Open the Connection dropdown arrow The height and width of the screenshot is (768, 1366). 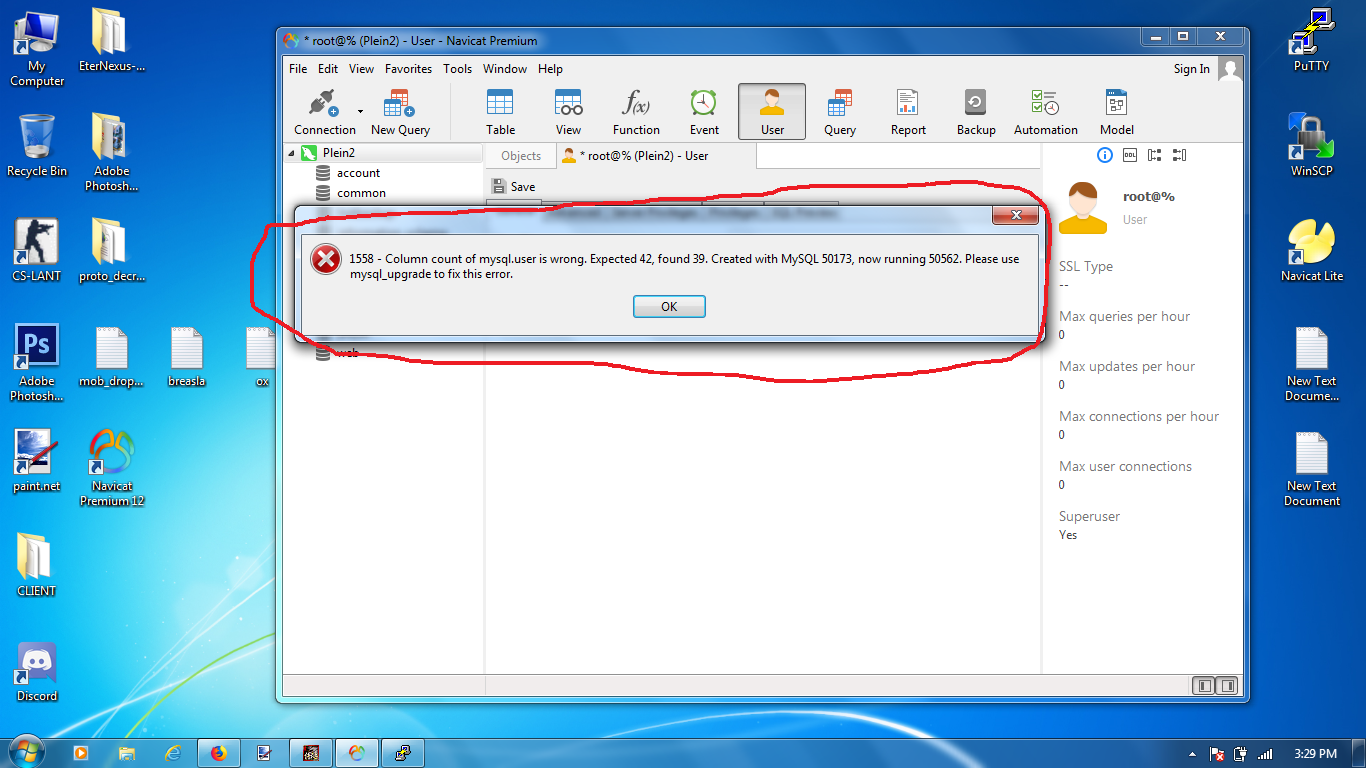click(x=360, y=112)
